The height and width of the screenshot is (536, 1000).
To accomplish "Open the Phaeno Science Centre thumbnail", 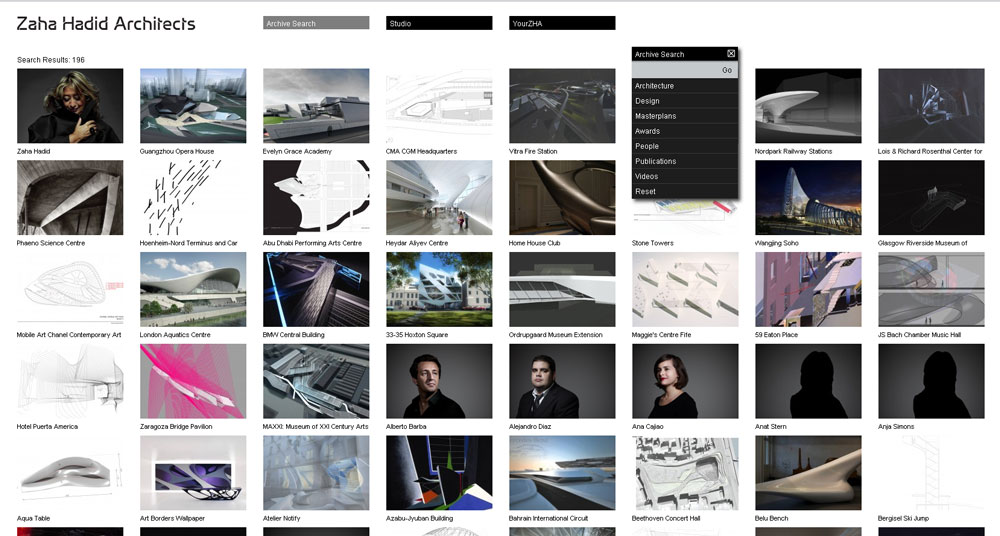I will tap(70, 198).
